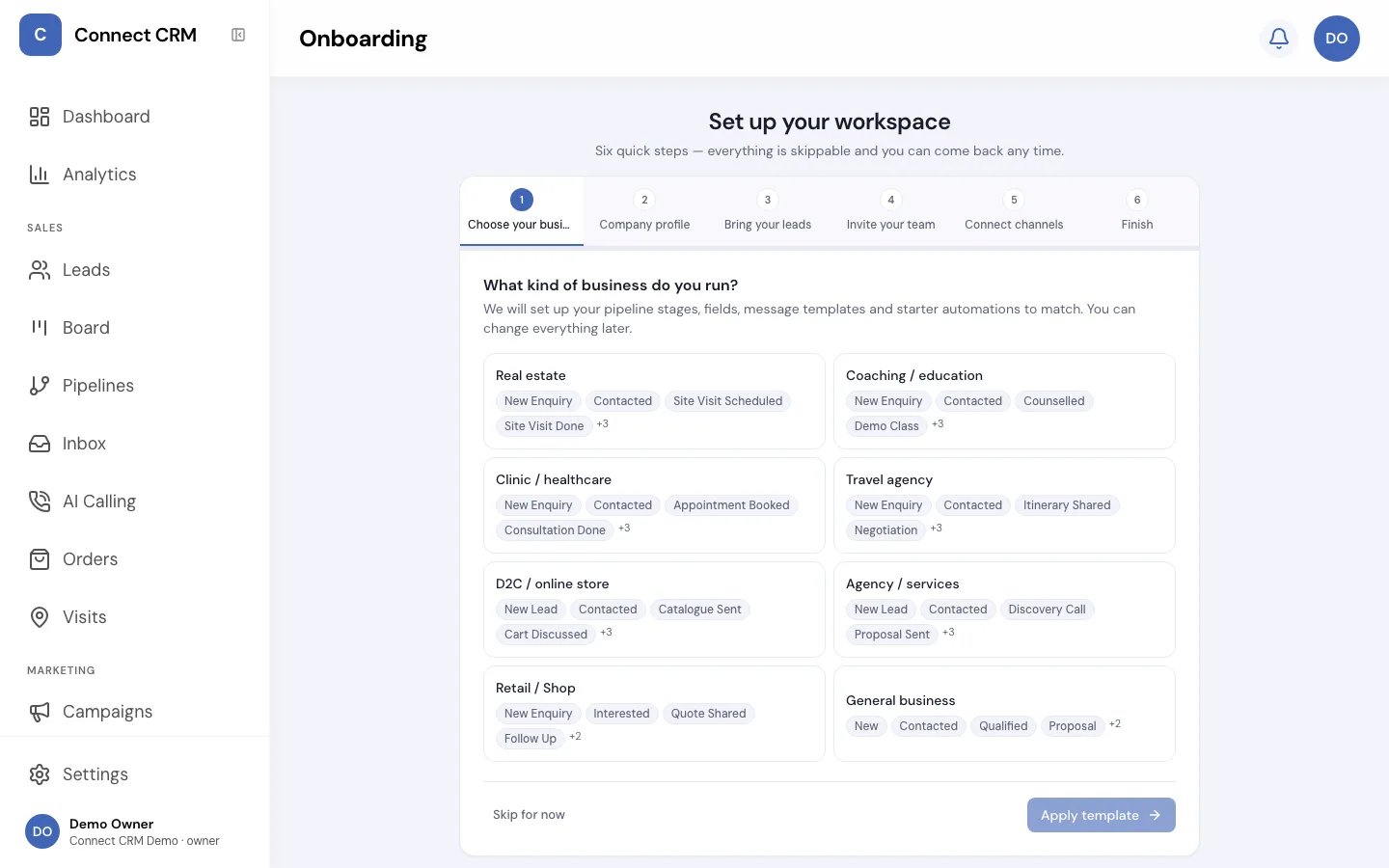The height and width of the screenshot is (868, 1389).
Task: Click the Site Visit Scheduled stage chip
Action: pyautogui.click(x=728, y=401)
